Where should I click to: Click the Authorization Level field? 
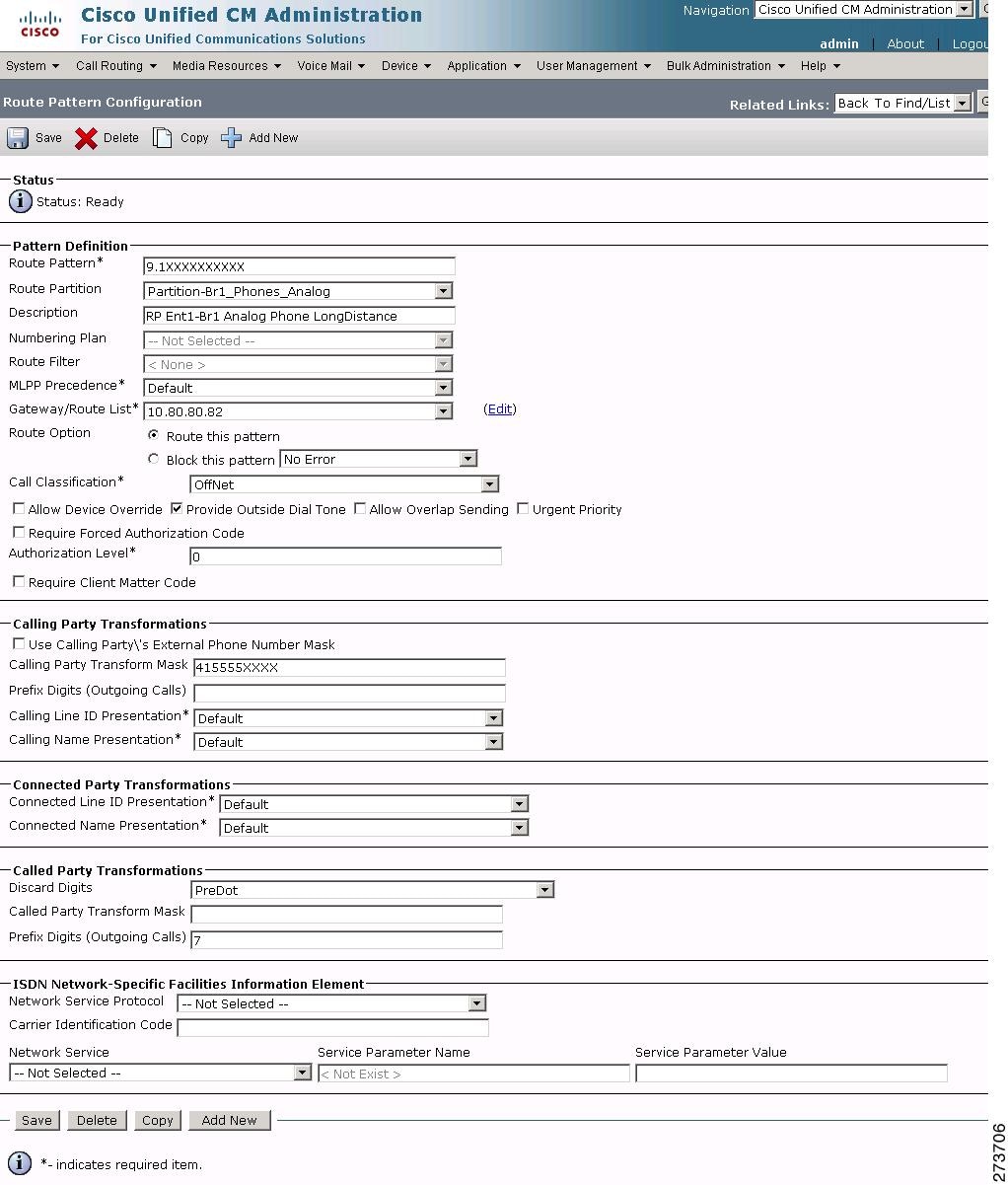346,556
